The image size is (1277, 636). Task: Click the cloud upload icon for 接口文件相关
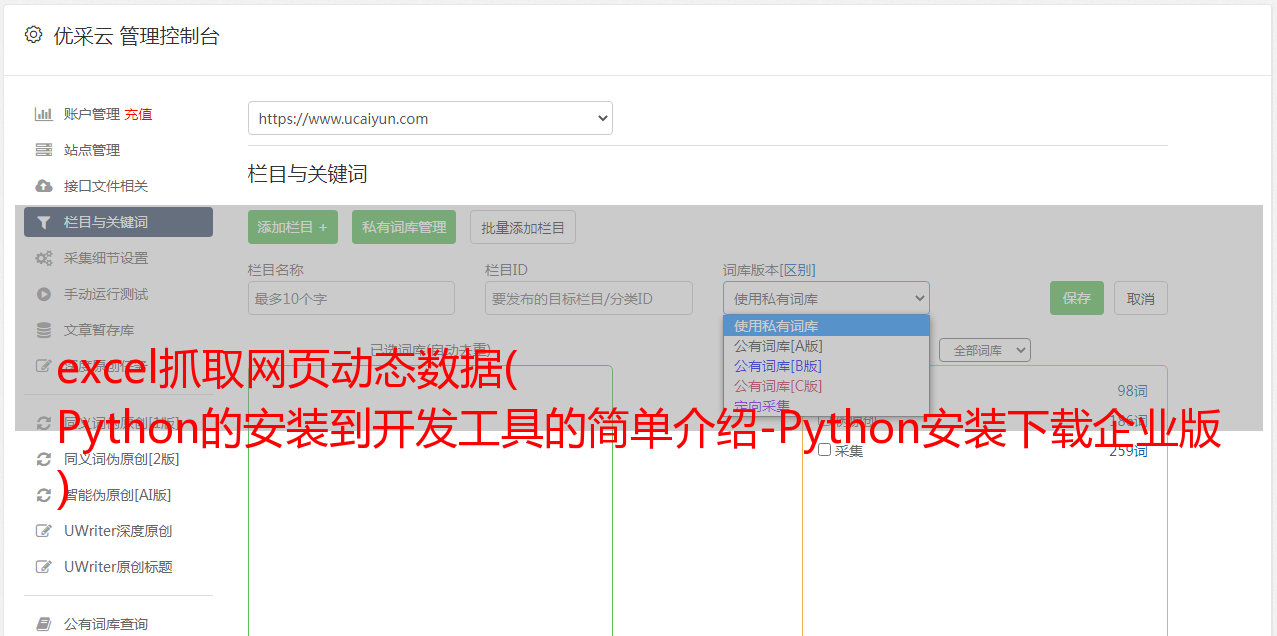tap(43, 186)
